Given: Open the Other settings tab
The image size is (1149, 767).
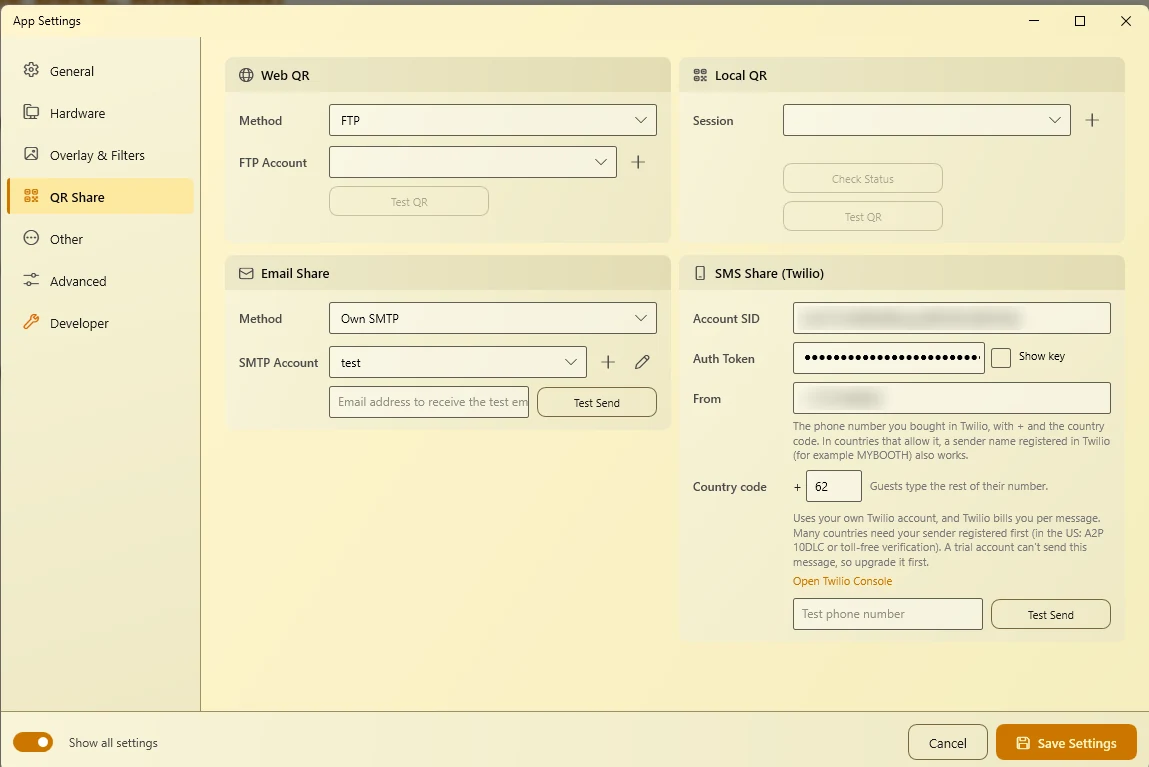Looking at the screenshot, I should [x=100, y=239].
